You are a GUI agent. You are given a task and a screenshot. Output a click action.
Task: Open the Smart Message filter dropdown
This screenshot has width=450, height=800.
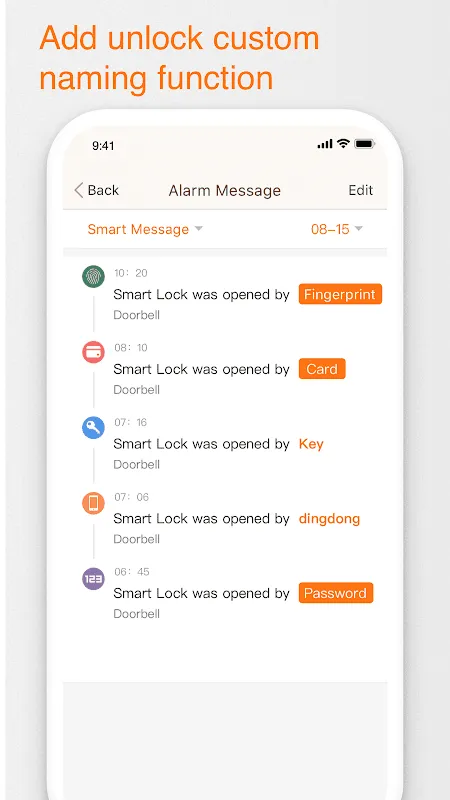[145, 229]
